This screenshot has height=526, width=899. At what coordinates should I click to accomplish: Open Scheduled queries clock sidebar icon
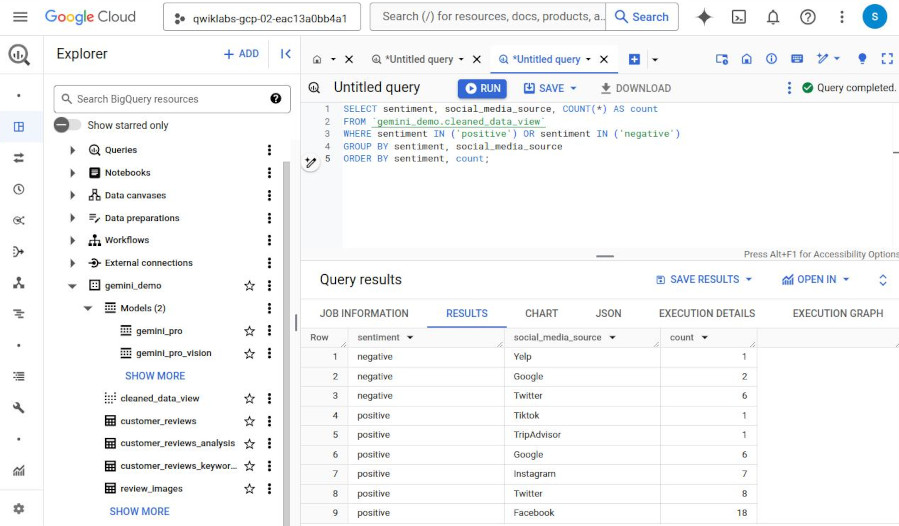19,189
